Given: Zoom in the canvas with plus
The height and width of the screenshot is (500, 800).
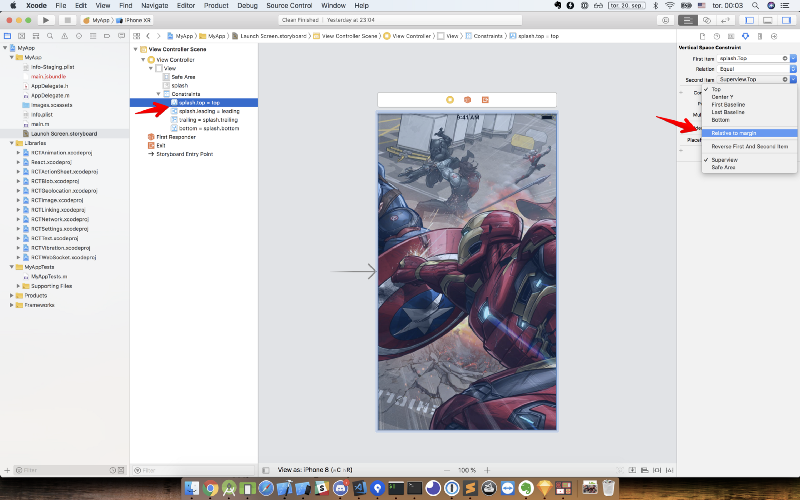Looking at the screenshot, I should pos(487,470).
